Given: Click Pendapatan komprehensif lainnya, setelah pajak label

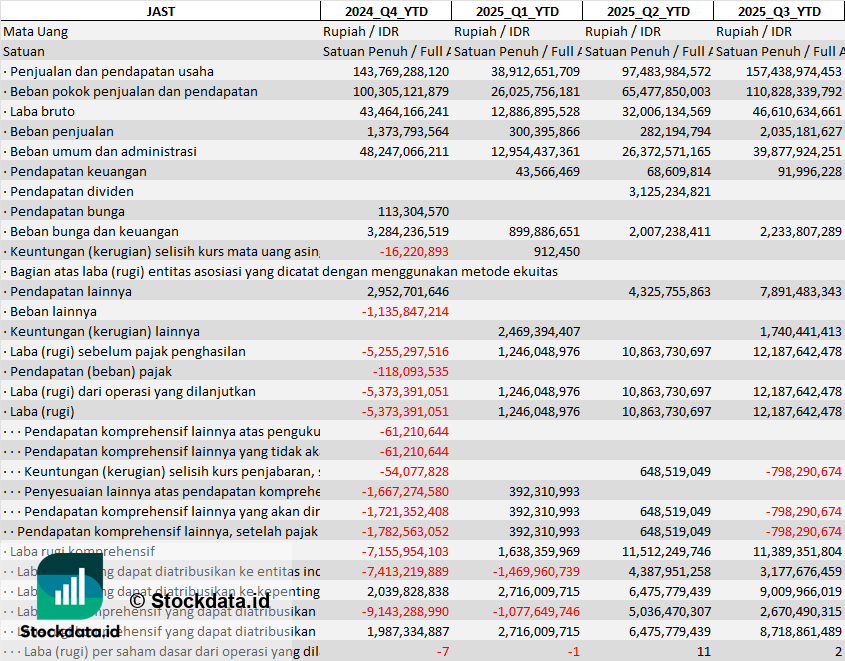Looking at the screenshot, I should coord(167,531).
